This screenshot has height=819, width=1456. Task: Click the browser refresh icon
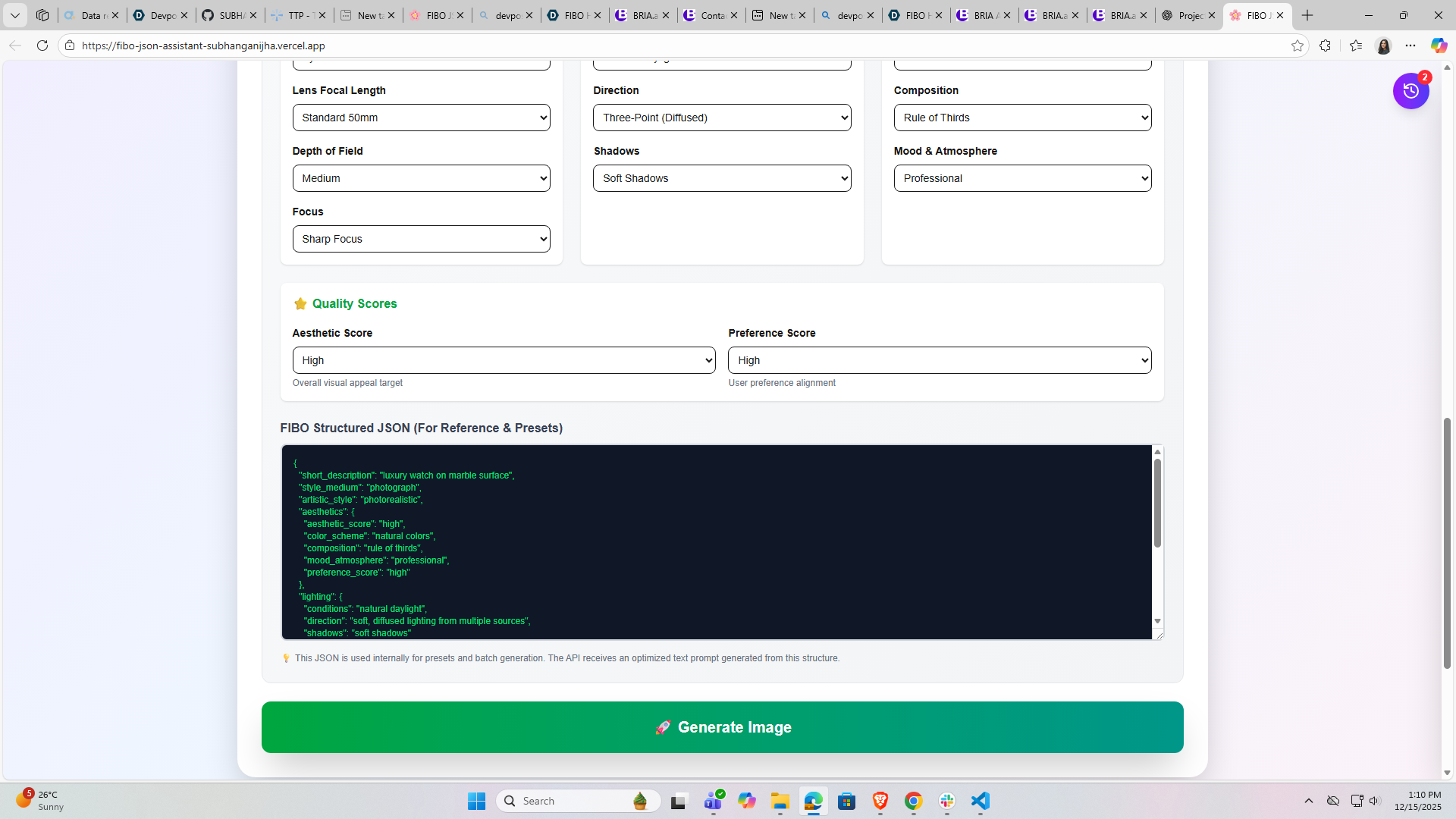pos(42,45)
